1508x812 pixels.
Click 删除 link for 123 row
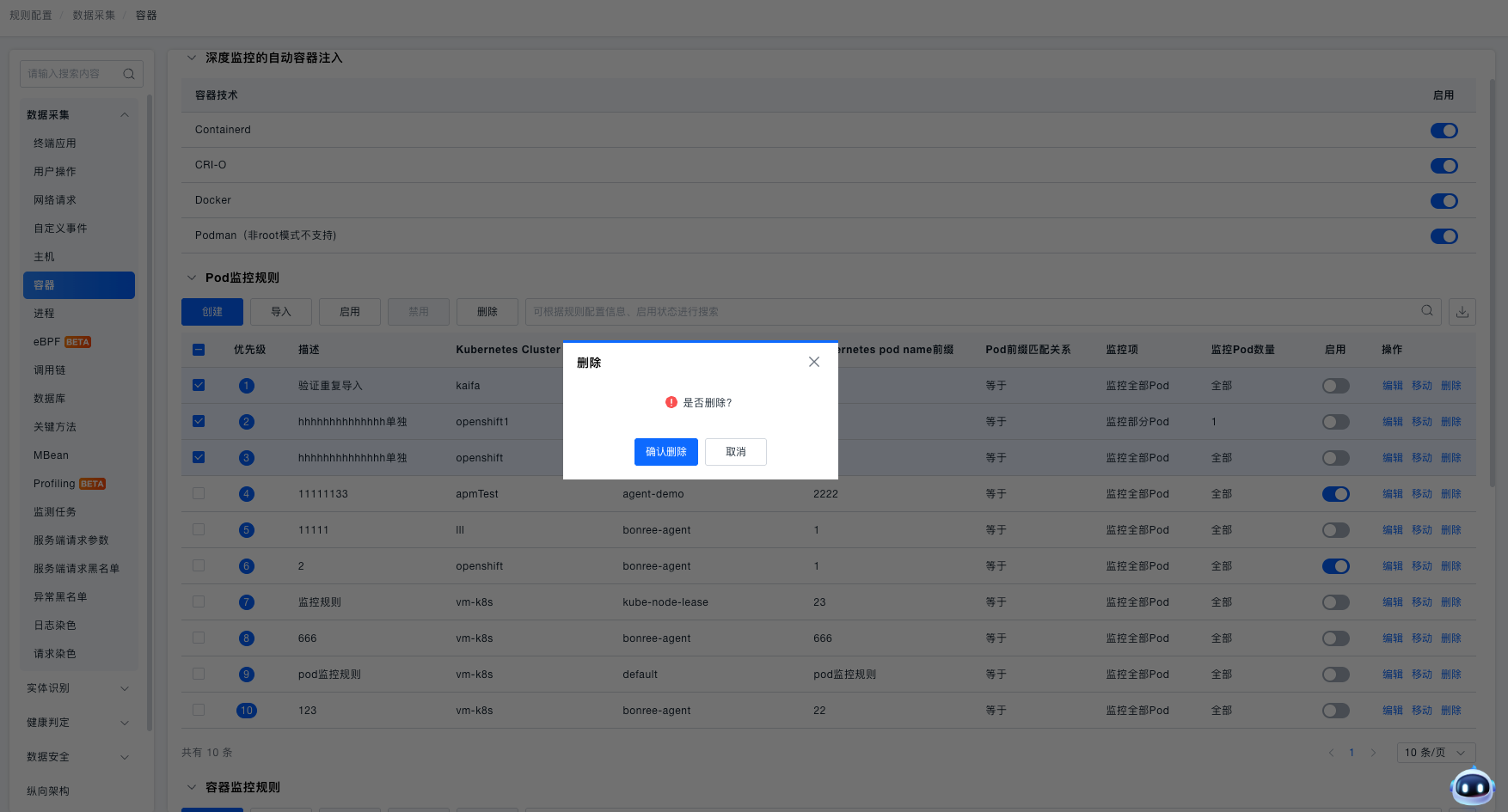tap(1451, 711)
